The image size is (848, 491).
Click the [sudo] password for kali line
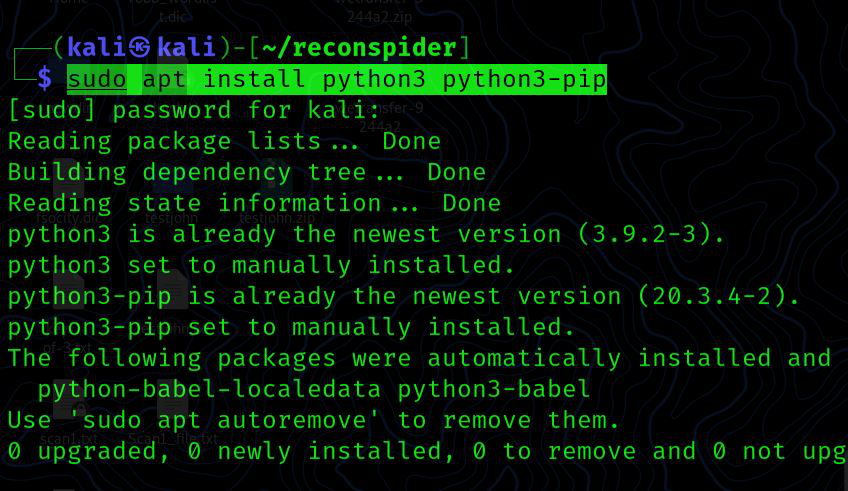pyautogui.click(x=194, y=110)
